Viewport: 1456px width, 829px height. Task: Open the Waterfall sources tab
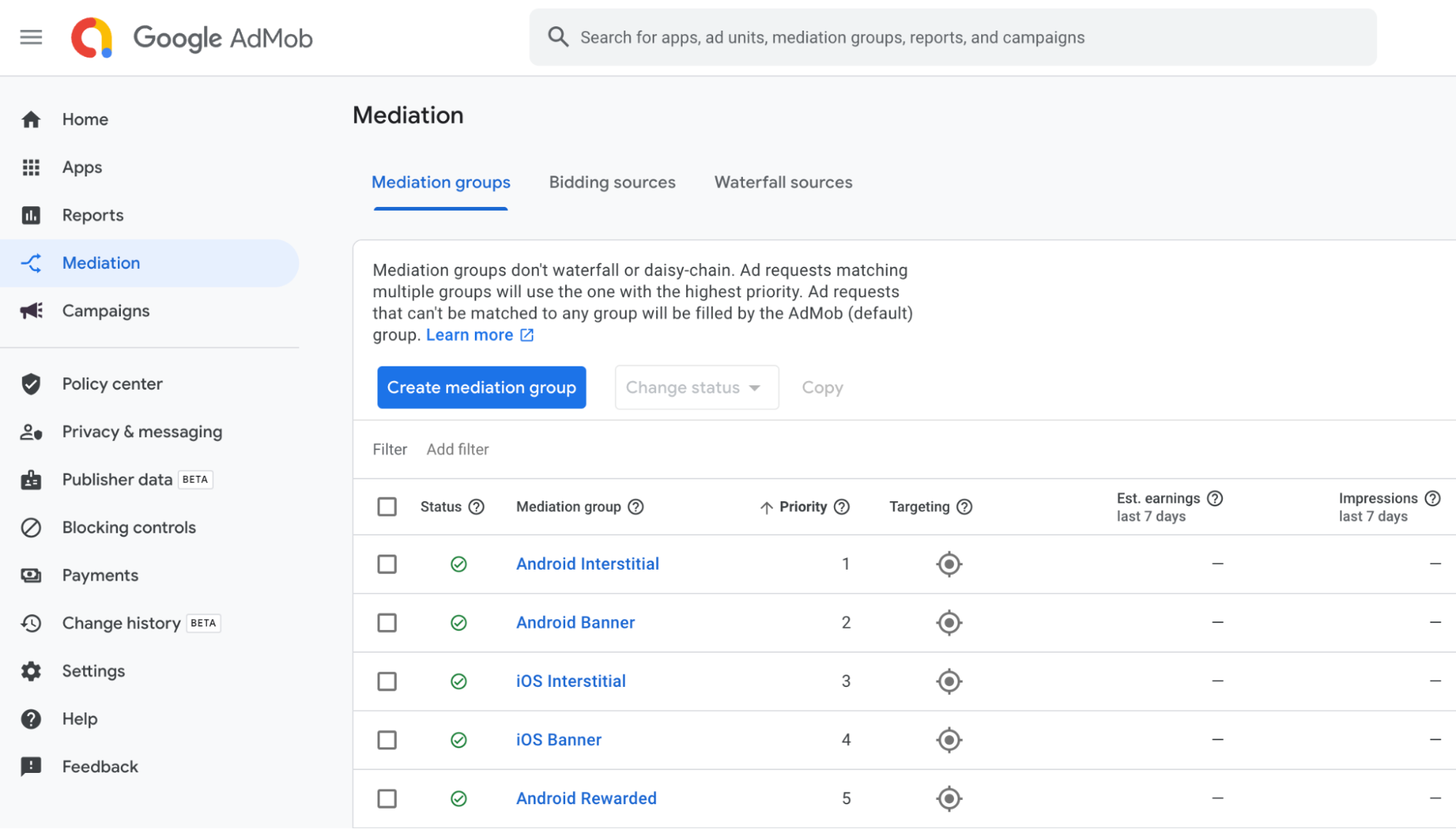[x=782, y=182]
